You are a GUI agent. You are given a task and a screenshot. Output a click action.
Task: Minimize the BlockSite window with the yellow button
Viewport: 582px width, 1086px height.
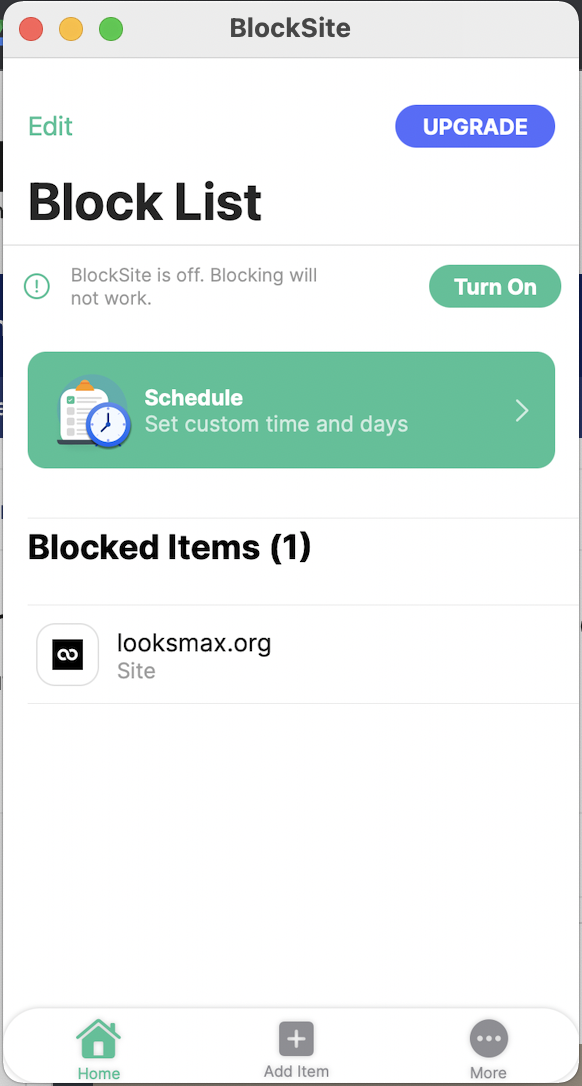[x=71, y=29]
